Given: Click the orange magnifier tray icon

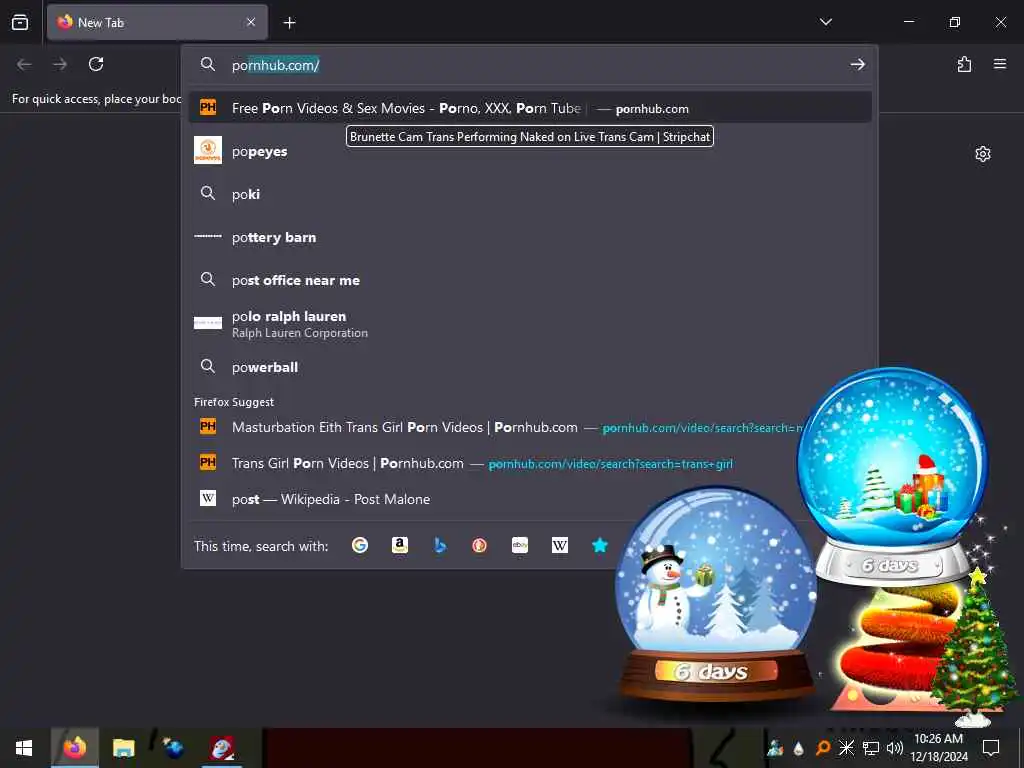Looking at the screenshot, I should click(x=823, y=748).
